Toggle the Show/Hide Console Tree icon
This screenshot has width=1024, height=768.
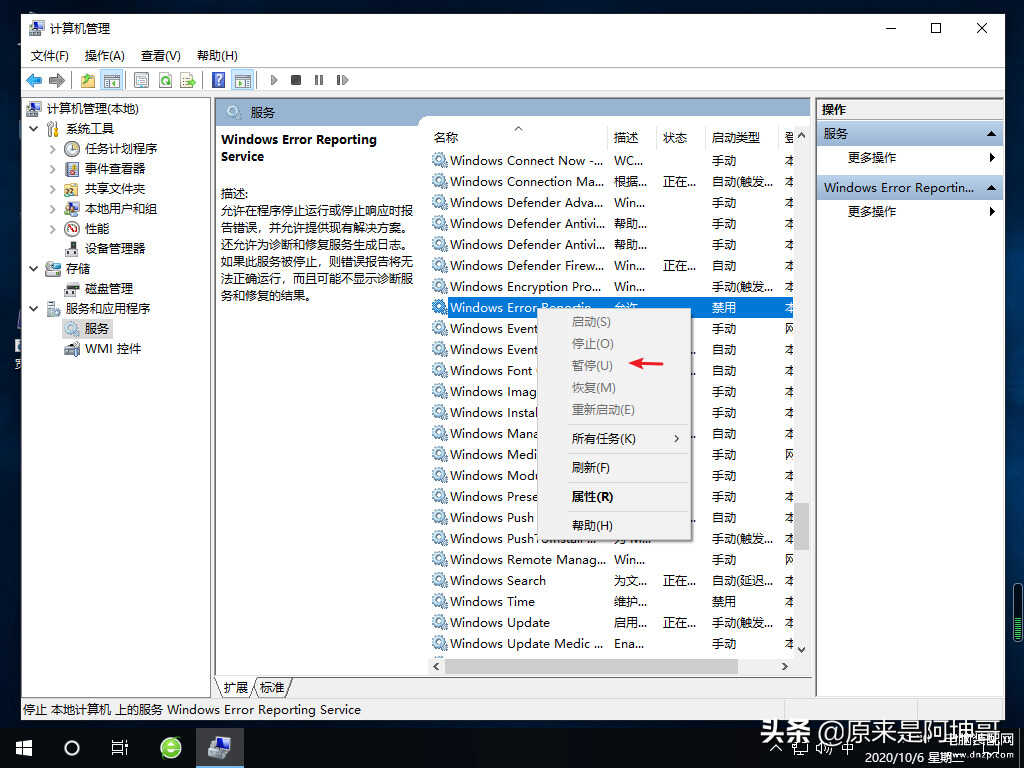point(112,80)
